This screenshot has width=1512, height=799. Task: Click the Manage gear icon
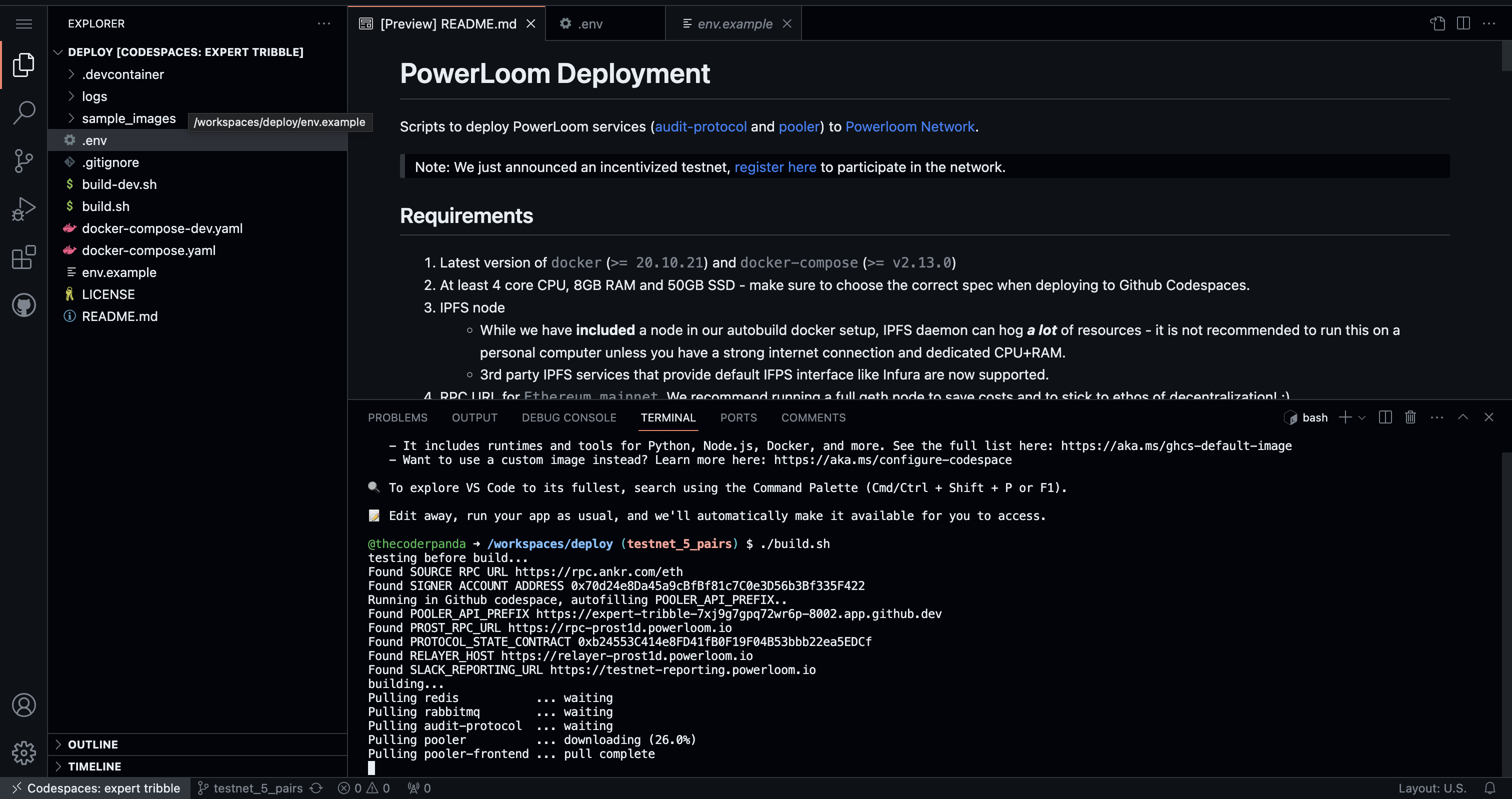pos(23,752)
